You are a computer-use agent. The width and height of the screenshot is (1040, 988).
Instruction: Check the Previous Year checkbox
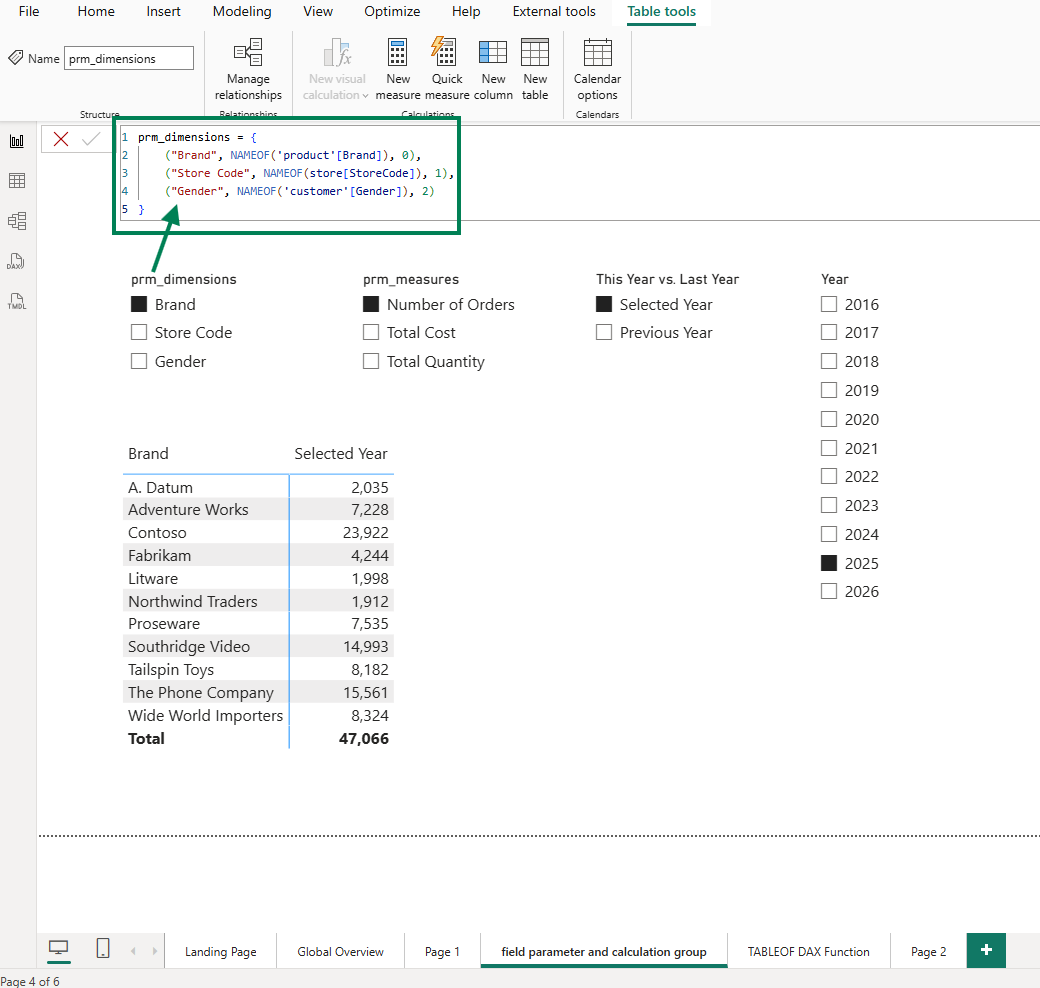(x=604, y=332)
